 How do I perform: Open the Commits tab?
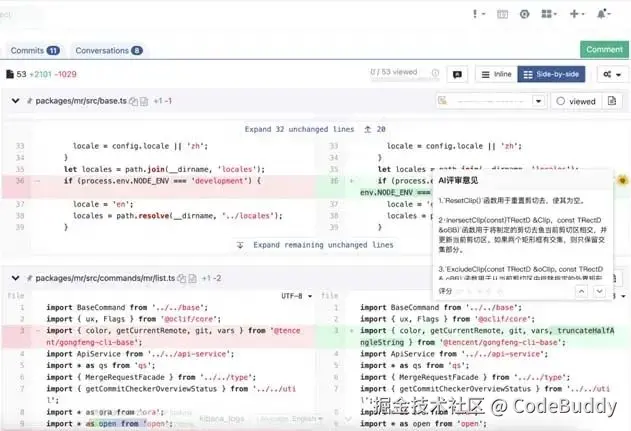tap(35, 51)
